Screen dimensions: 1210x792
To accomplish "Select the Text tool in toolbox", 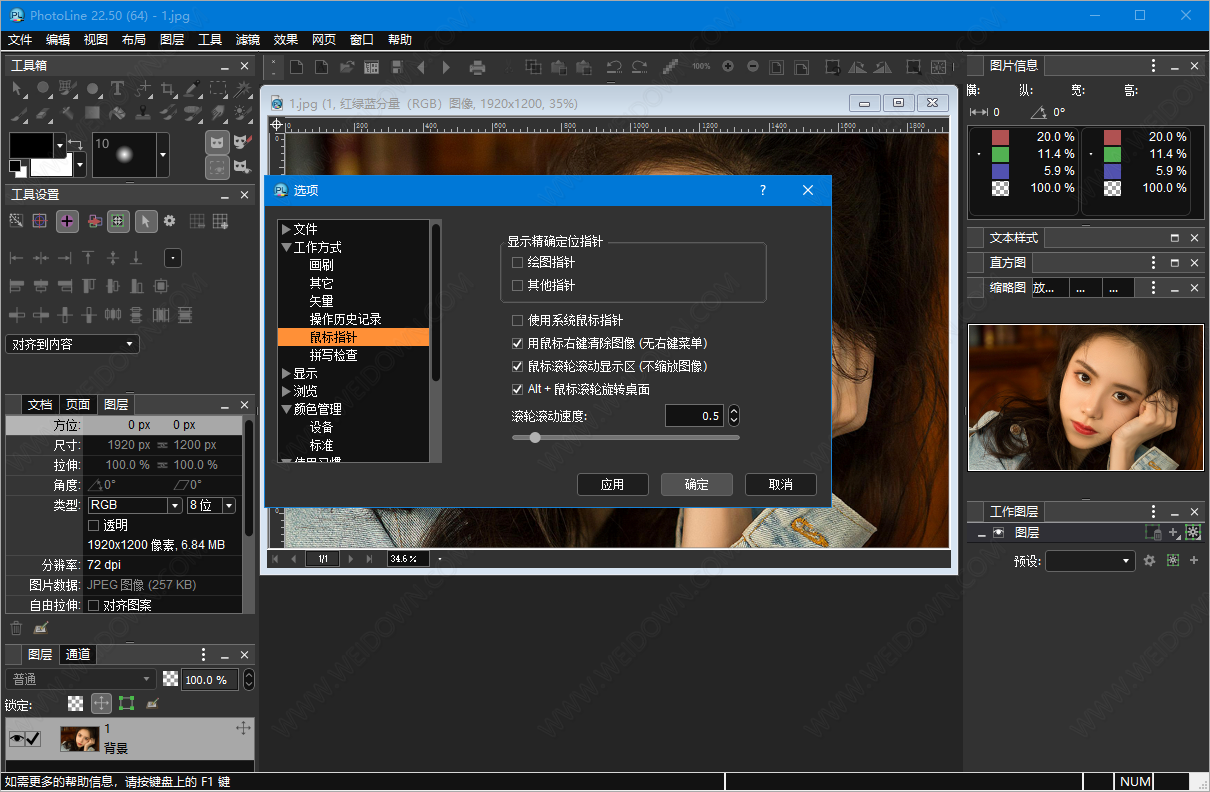I will pyautogui.click(x=117, y=89).
